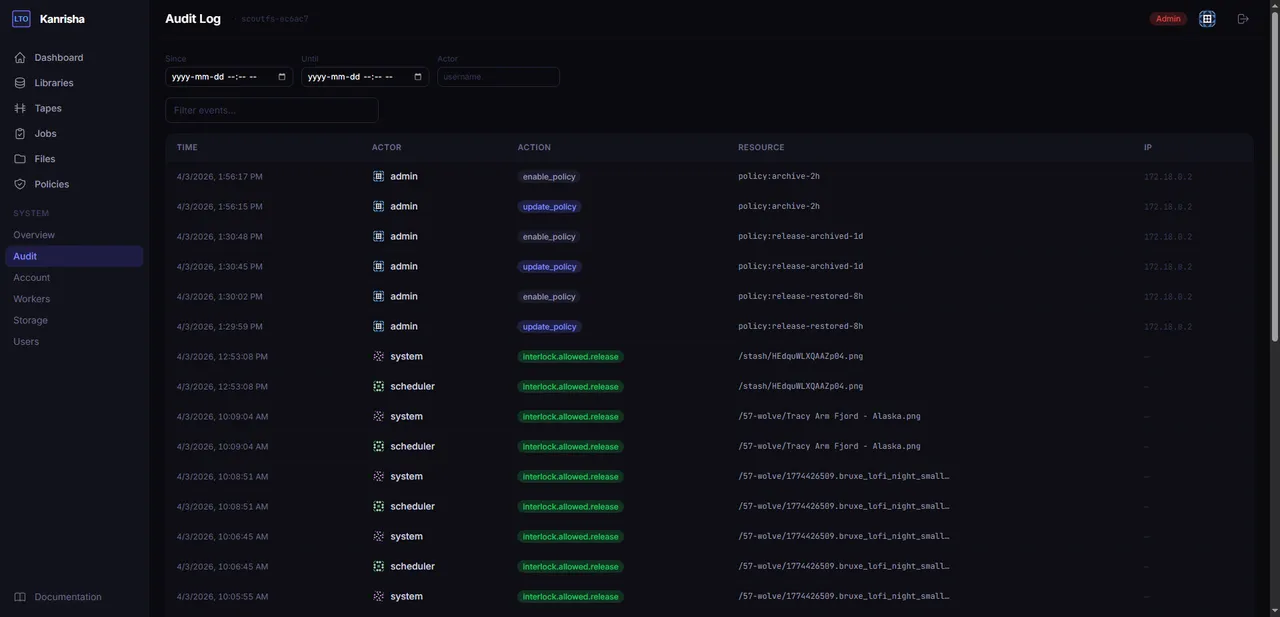
Task: Click the Libraries database icon
Action: pyautogui.click(x=19, y=82)
